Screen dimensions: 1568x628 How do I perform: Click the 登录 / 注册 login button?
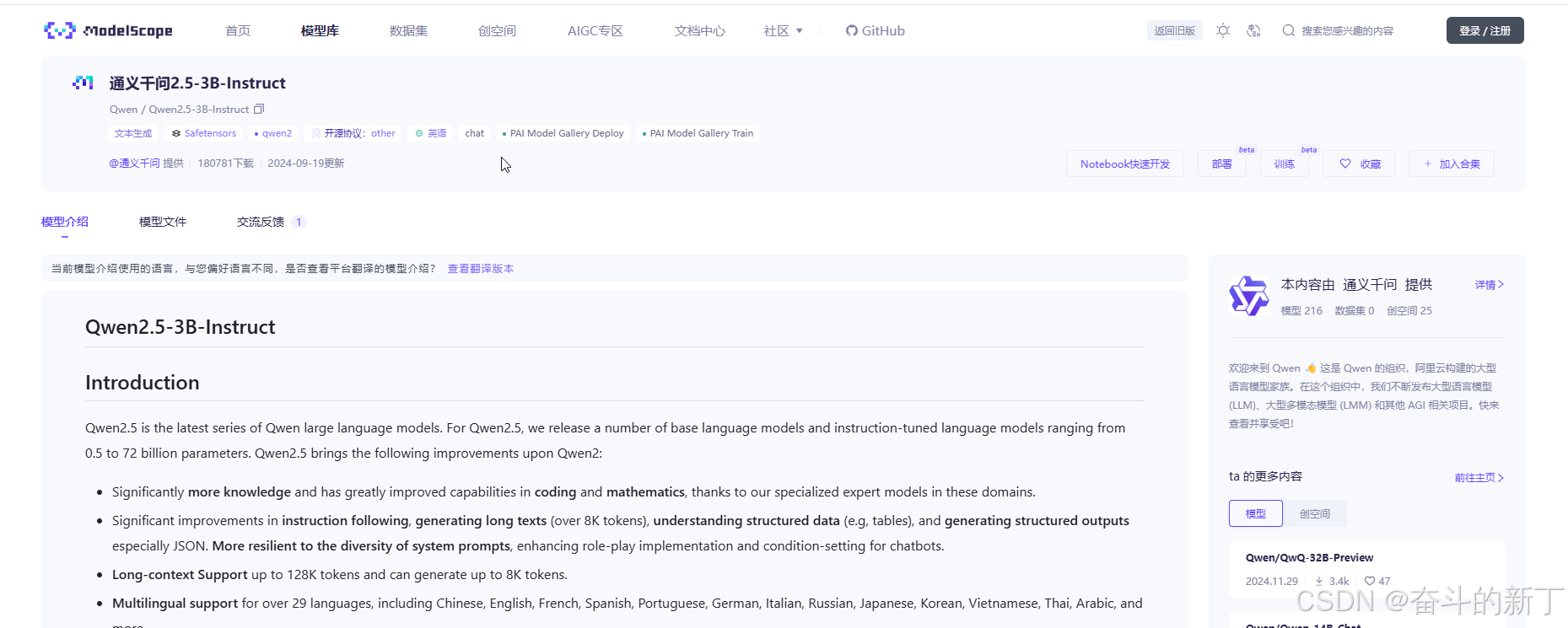1484,30
